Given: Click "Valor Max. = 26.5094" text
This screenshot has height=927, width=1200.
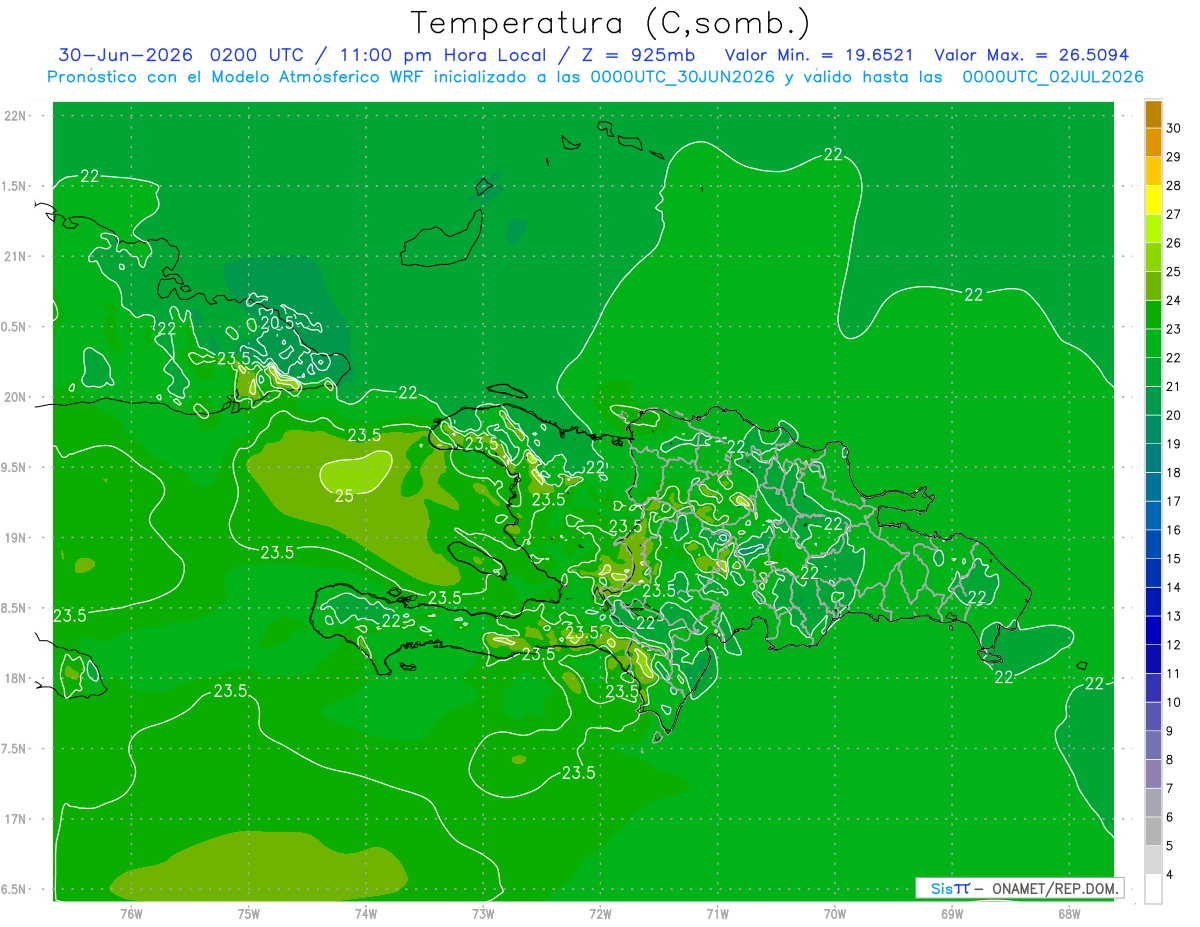Looking at the screenshot, I should coord(1031,55).
